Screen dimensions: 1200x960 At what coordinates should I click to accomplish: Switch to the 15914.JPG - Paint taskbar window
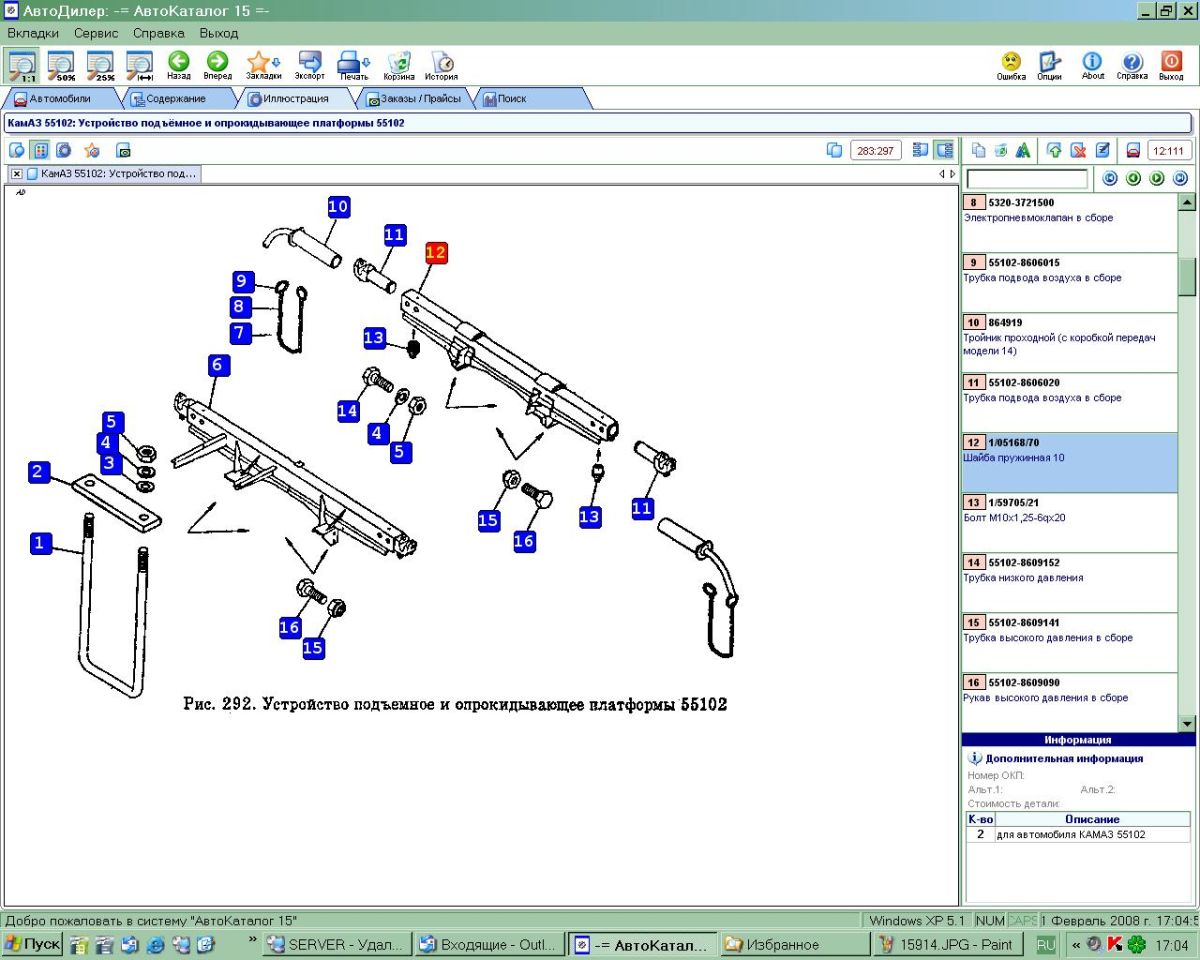point(948,944)
